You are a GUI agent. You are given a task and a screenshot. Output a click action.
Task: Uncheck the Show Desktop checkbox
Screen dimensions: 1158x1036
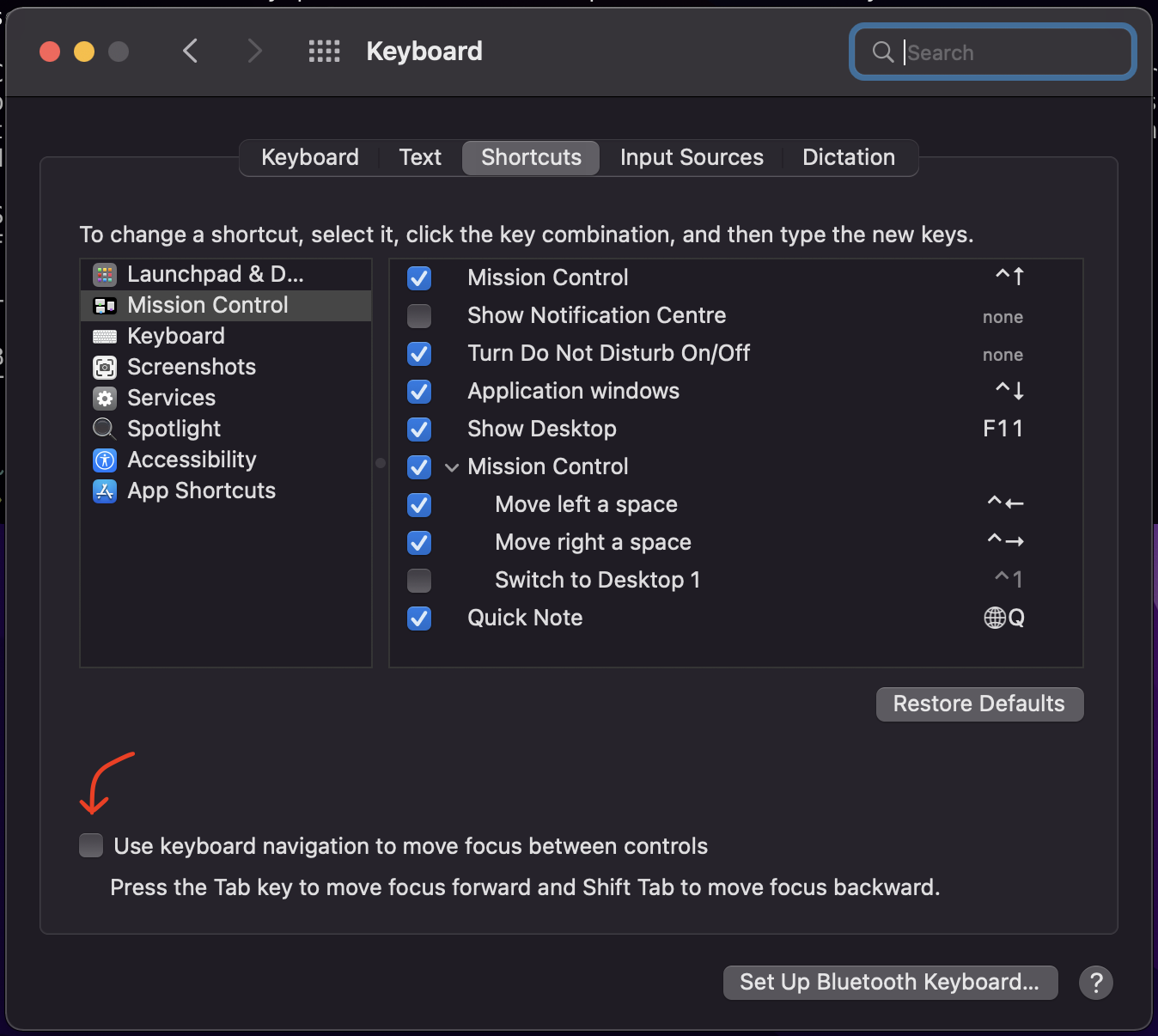419,430
